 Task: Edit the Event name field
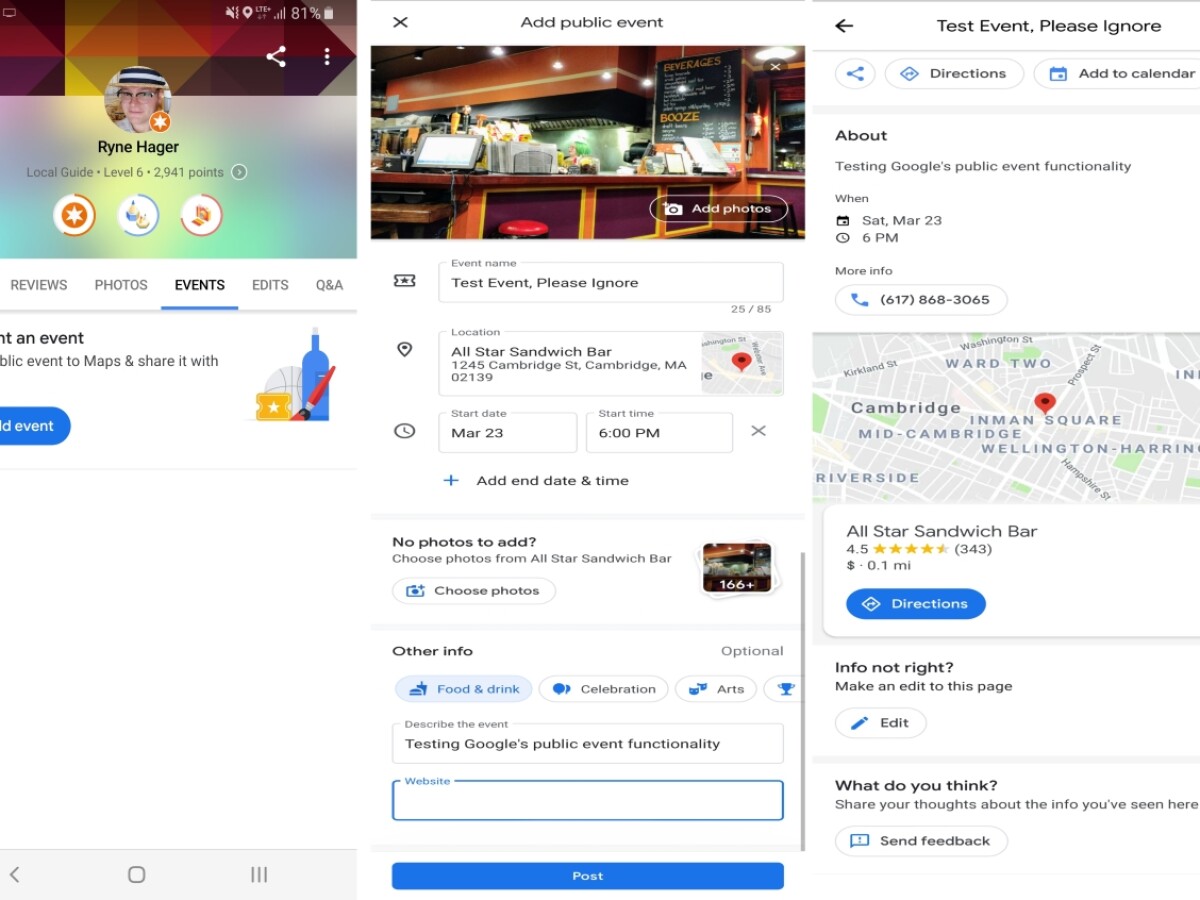pos(610,283)
